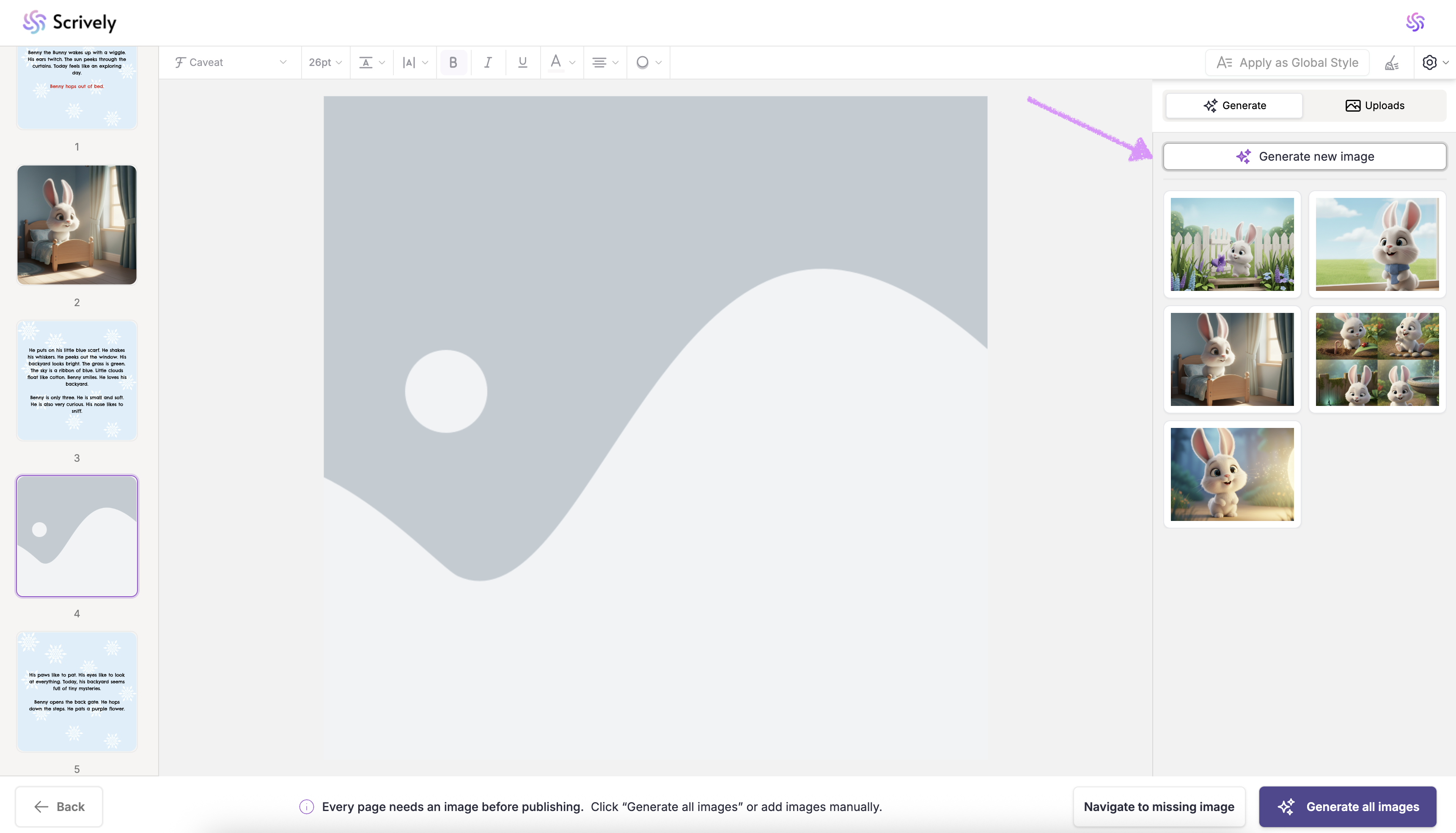
Task: Toggle italic formatting
Action: click(488, 62)
